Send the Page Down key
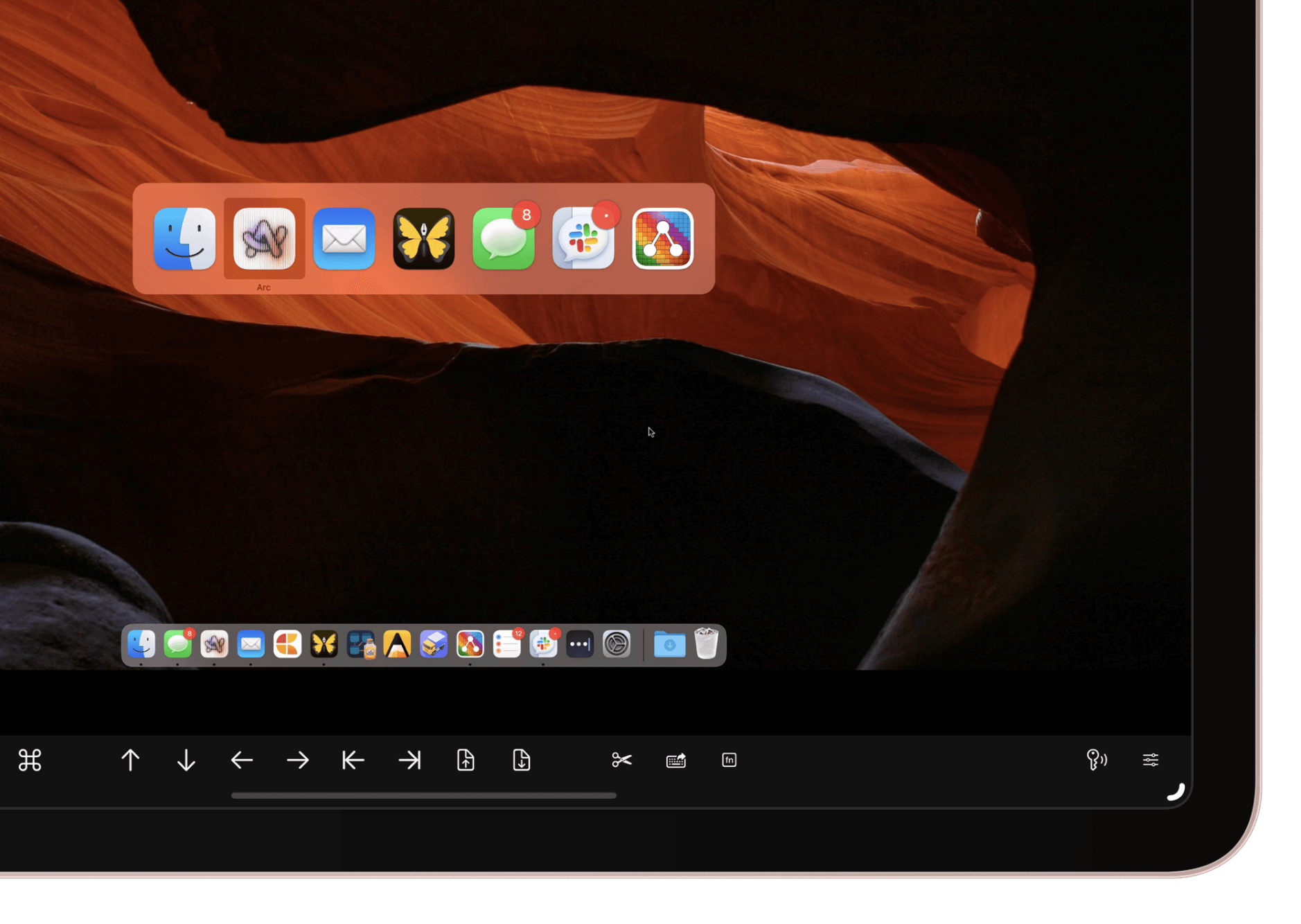The height and width of the screenshot is (924, 1301). coord(522,760)
